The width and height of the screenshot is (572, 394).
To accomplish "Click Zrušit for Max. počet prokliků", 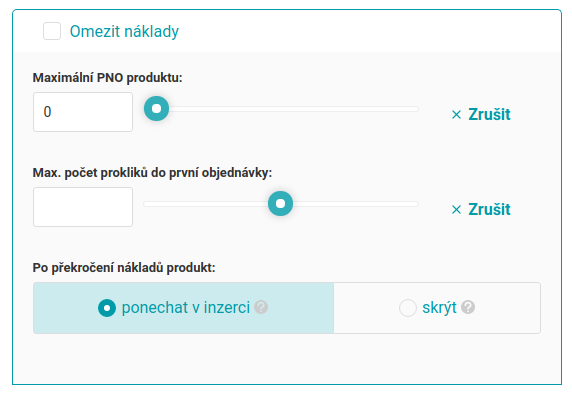I will pos(489,209).
